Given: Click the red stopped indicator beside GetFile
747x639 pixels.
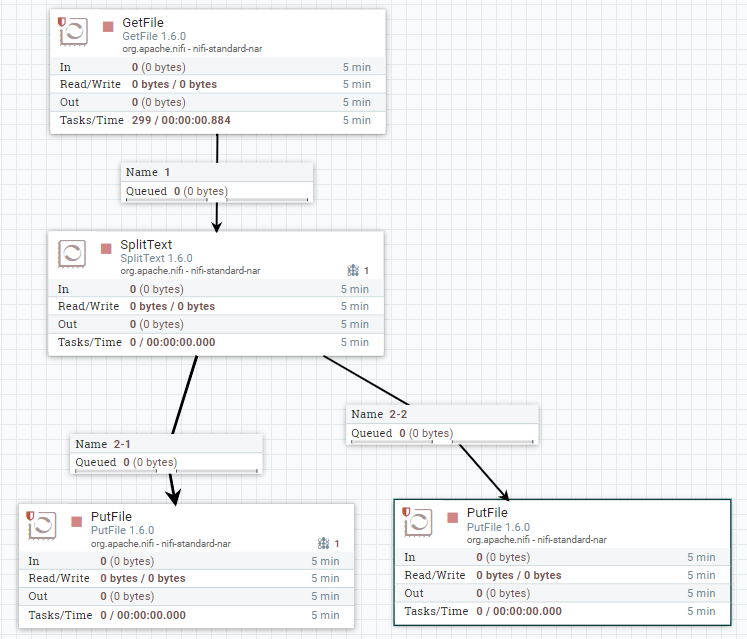Looking at the screenshot, I should click(x=108, y=27).
